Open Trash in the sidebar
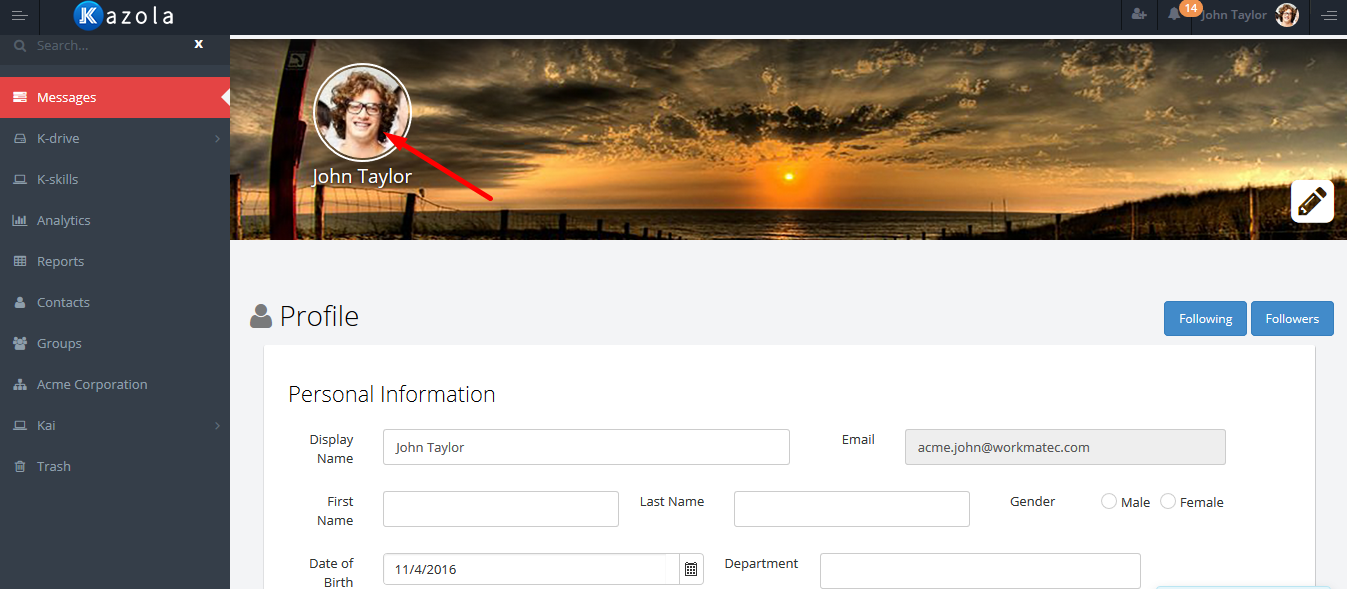This screenshot has height=589, width=1347. tap(115, 466)
